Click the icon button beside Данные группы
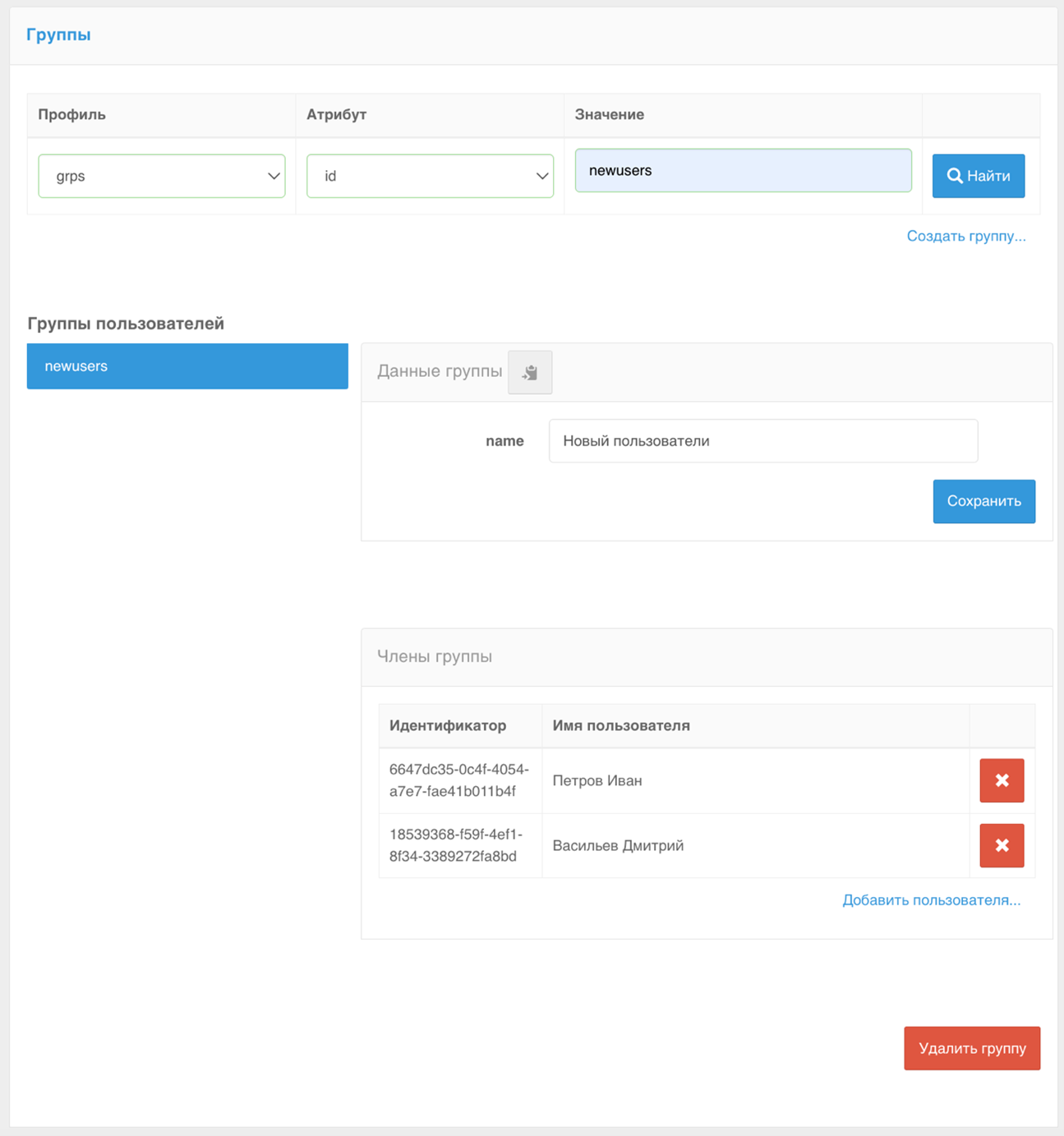Viewport: 1064px width, 1136px height. 530,372
